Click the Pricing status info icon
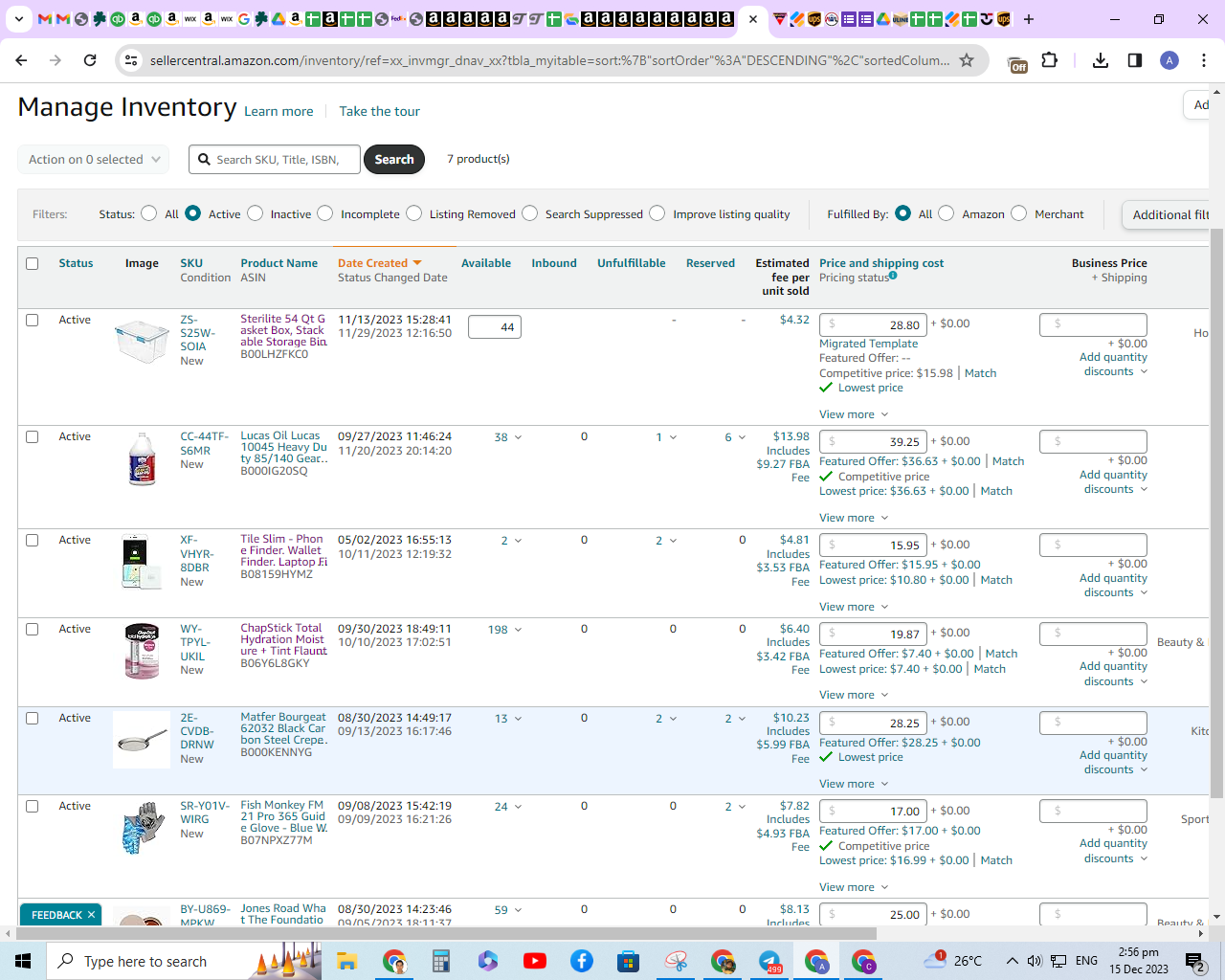The height and width of the screenshot is (980, 1225). point(893,276)
